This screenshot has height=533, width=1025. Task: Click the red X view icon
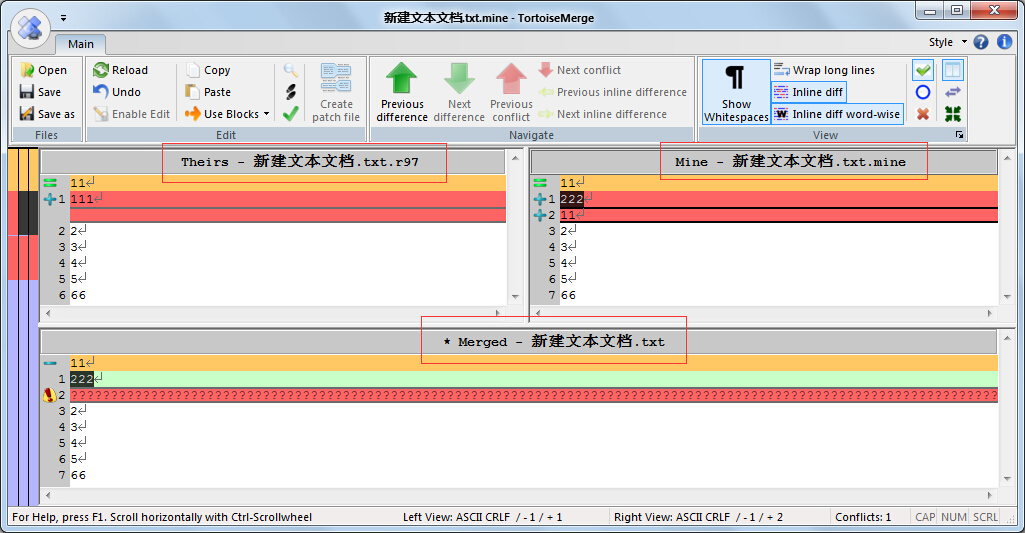923,114
